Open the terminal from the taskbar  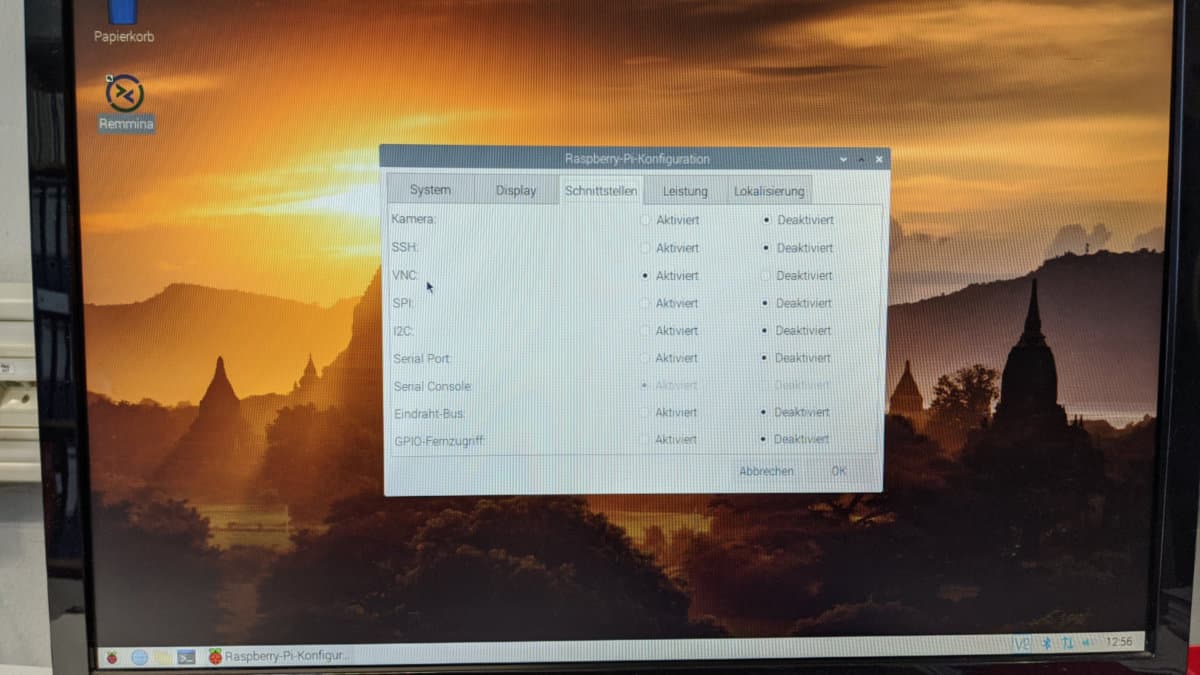[x=186, y=657]
